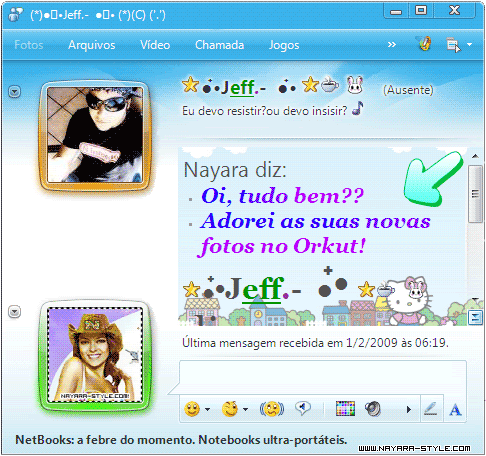This screenshot has width=486, height=456.
Task: Click the voice clip speech-bubble icon
Action: (303, 408)
